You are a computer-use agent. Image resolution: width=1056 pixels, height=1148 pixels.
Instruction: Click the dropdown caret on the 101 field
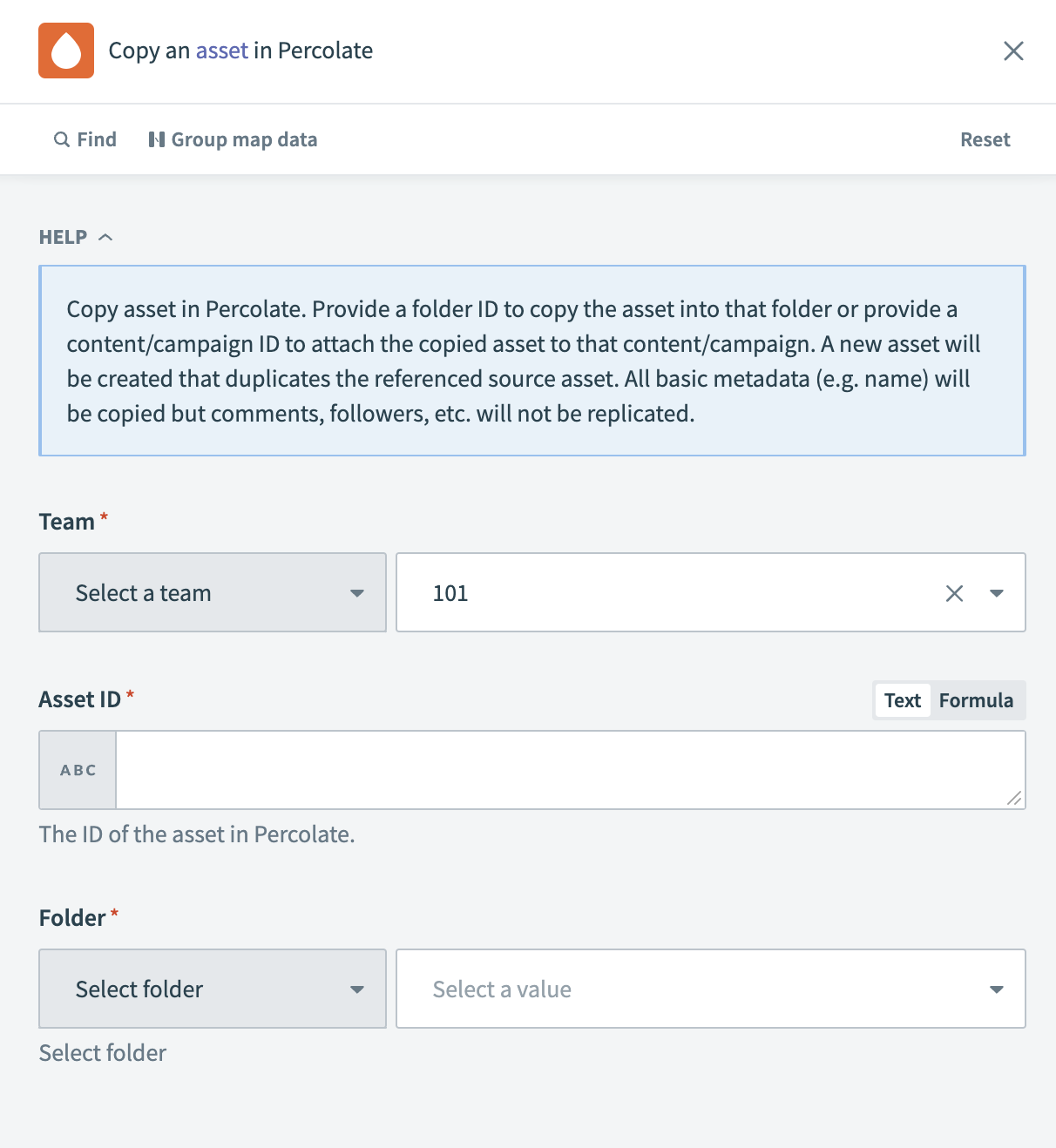click(996, 593)
